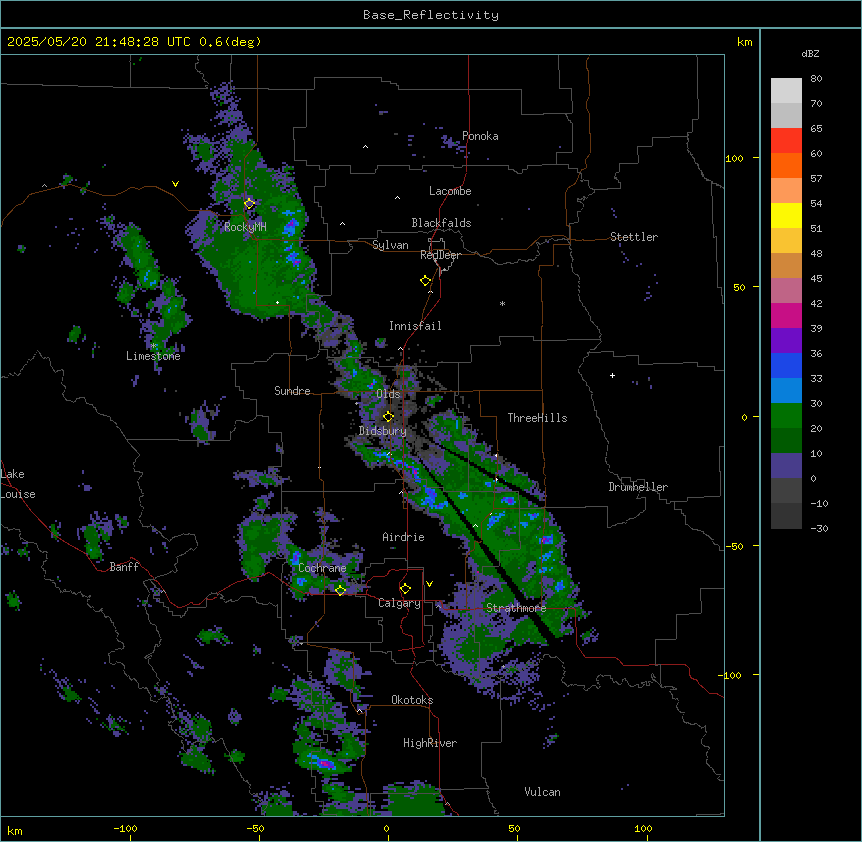The image size is (862, 842).
Task: Click the white asterisk marker east of Innisfail
Action: click(x=502, y=303)
